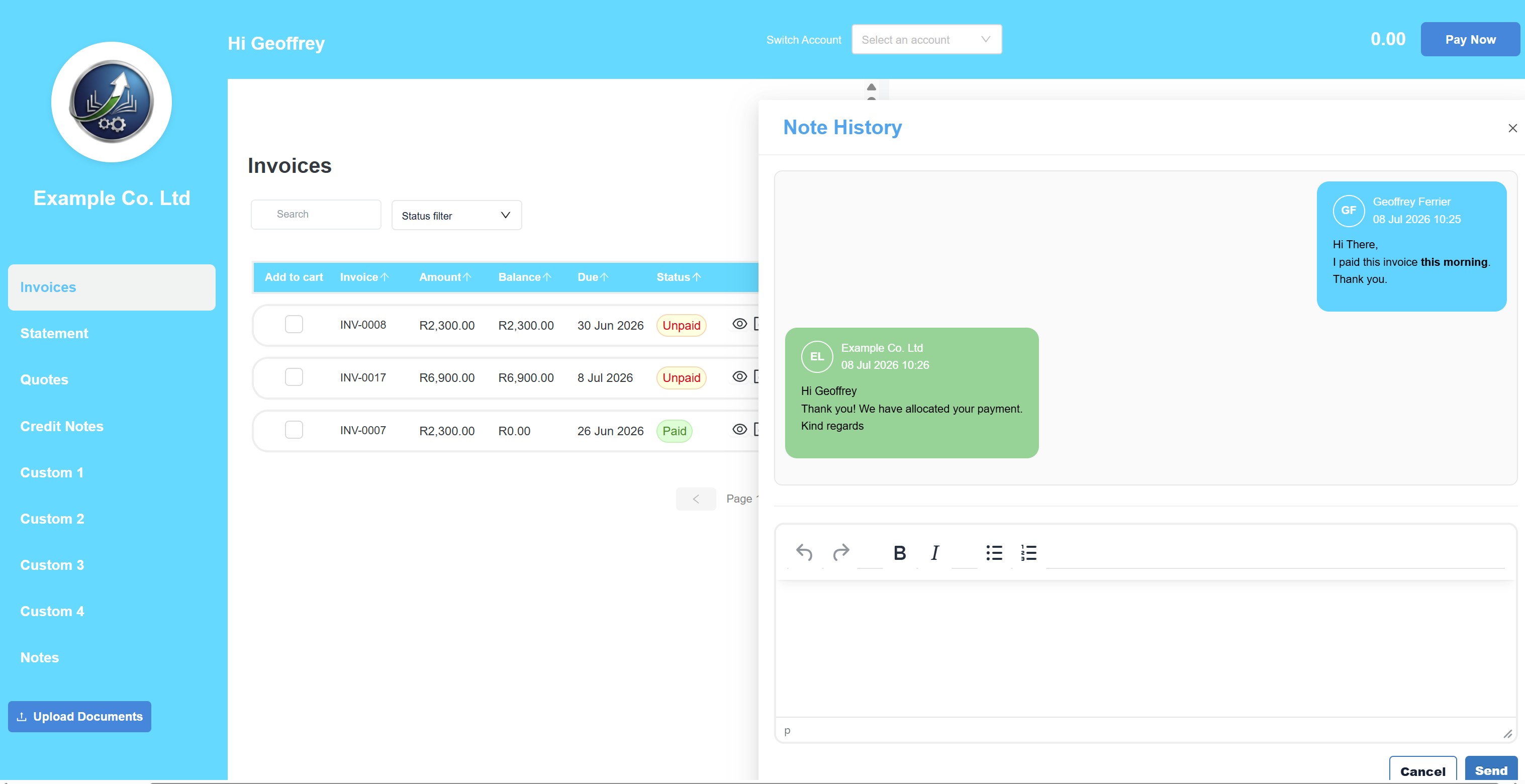Tick the cart checkbox for INV-0007

point(294,430)
